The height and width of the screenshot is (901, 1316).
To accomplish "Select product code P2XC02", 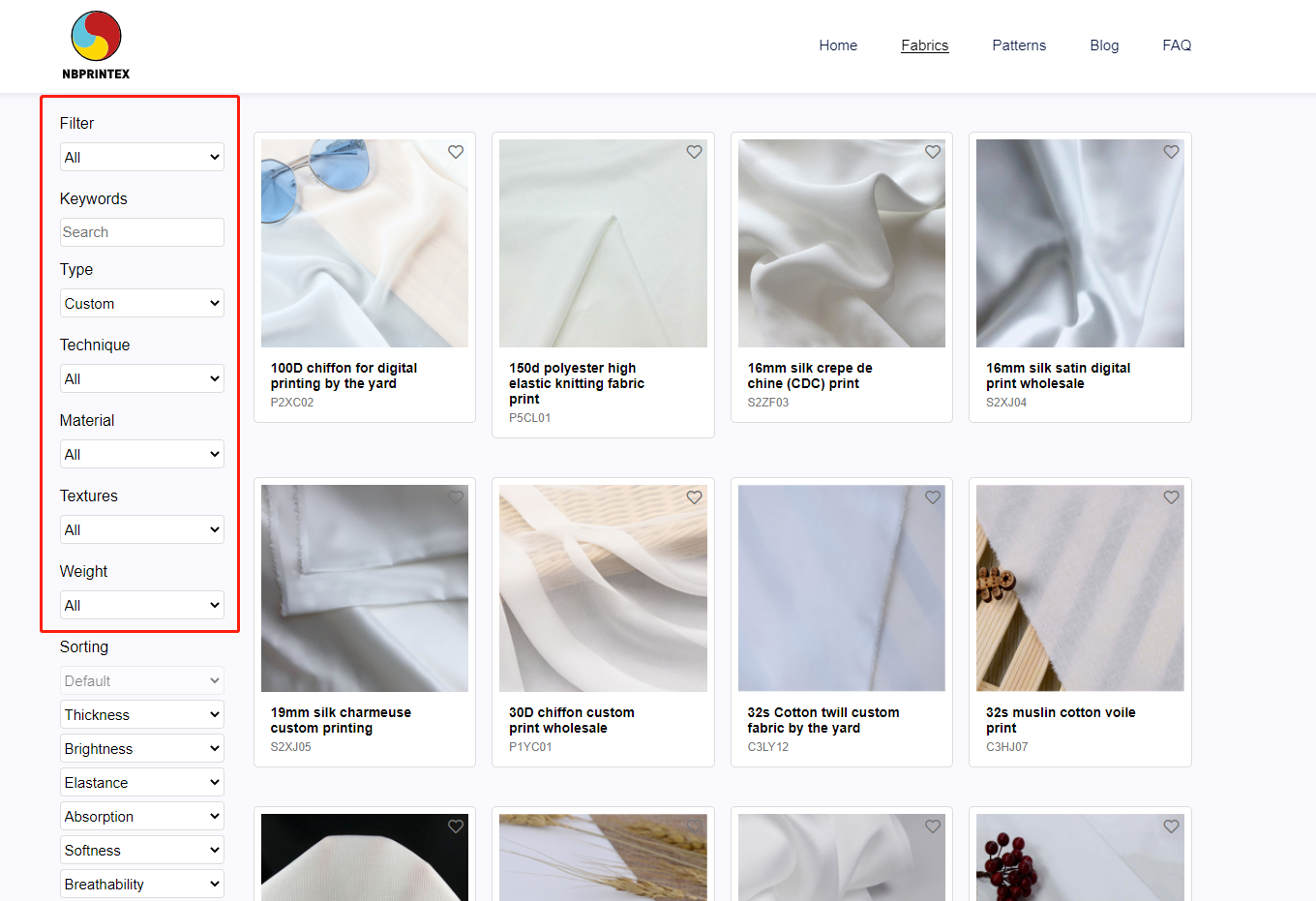I will [292, 403].
